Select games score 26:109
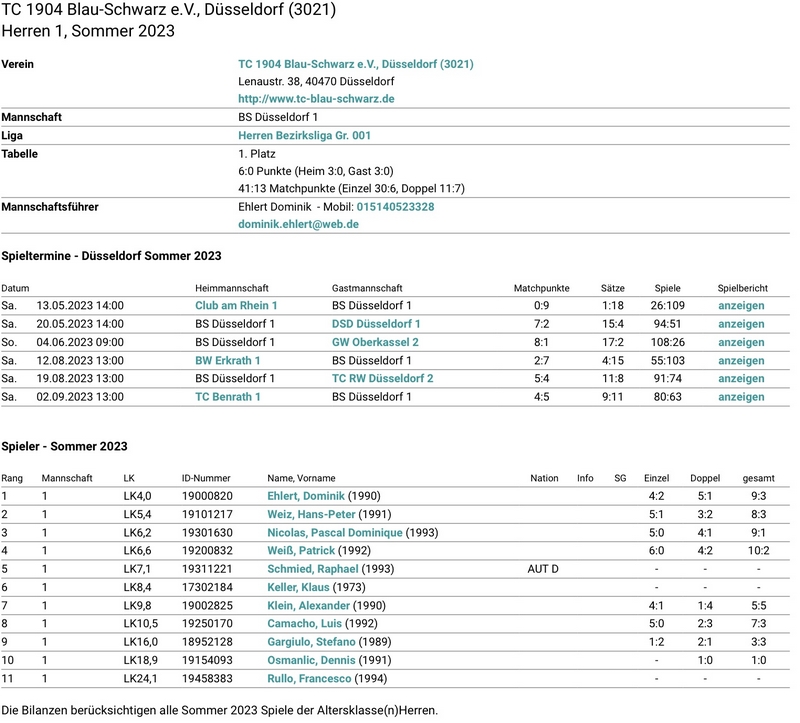800x723 pixels. [667, 306]
